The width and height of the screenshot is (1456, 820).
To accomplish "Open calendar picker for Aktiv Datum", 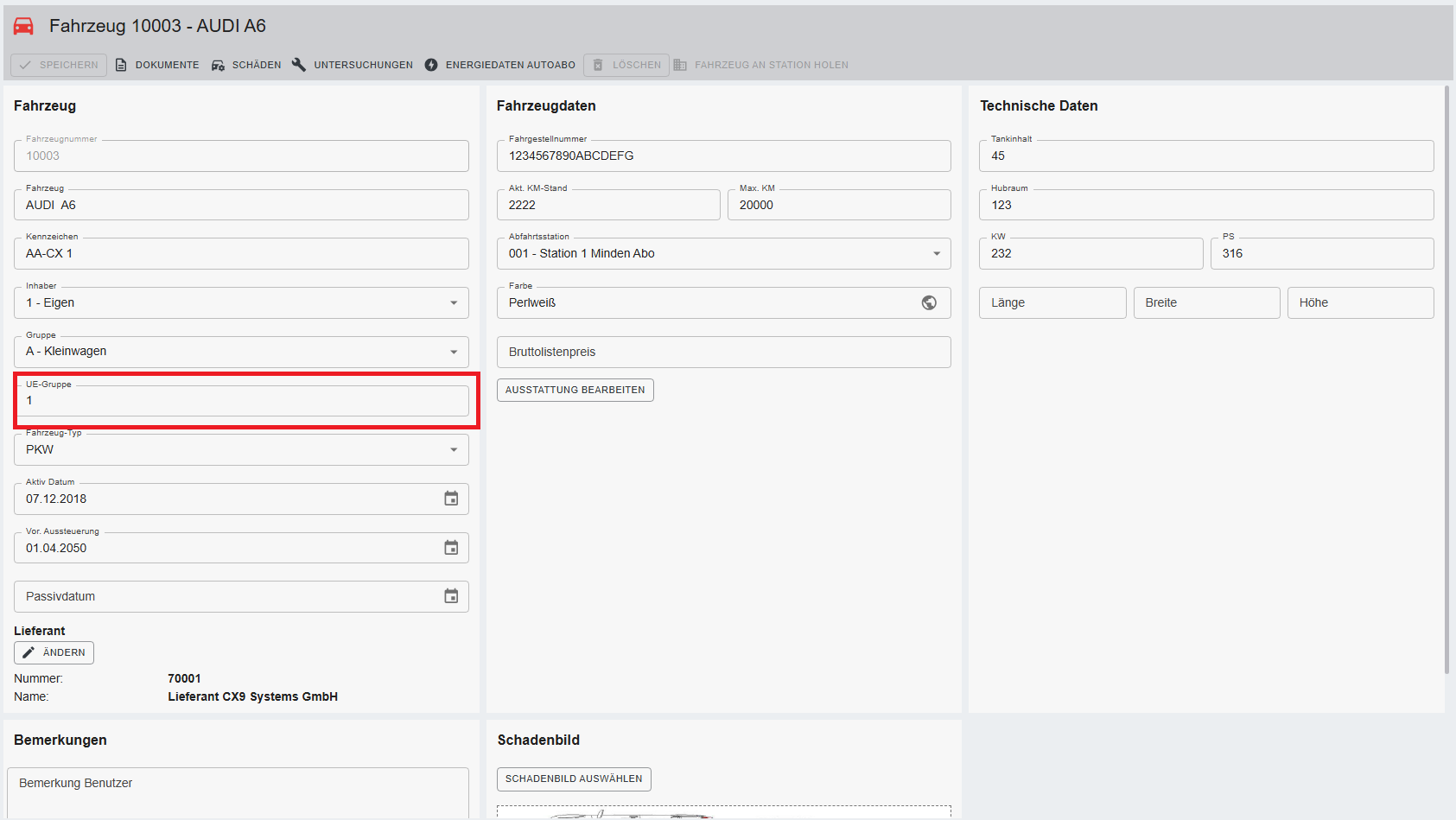I will tap(451, 499).
